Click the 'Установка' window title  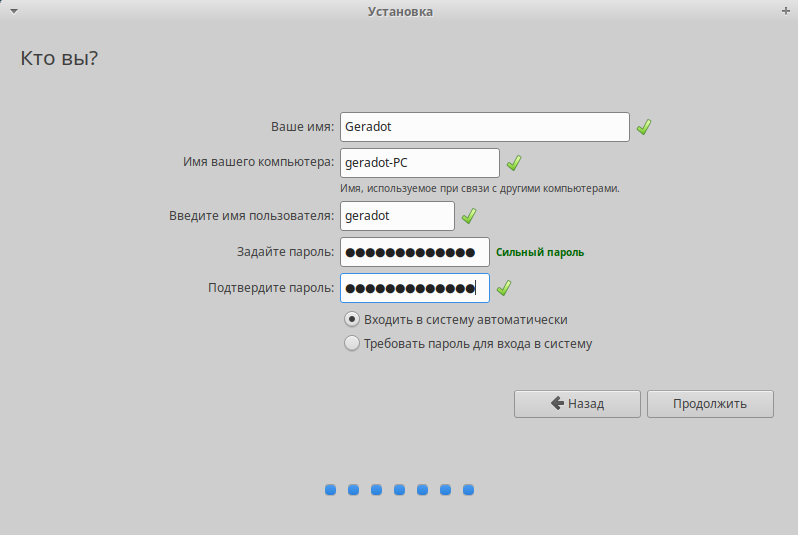pos(400,12)
